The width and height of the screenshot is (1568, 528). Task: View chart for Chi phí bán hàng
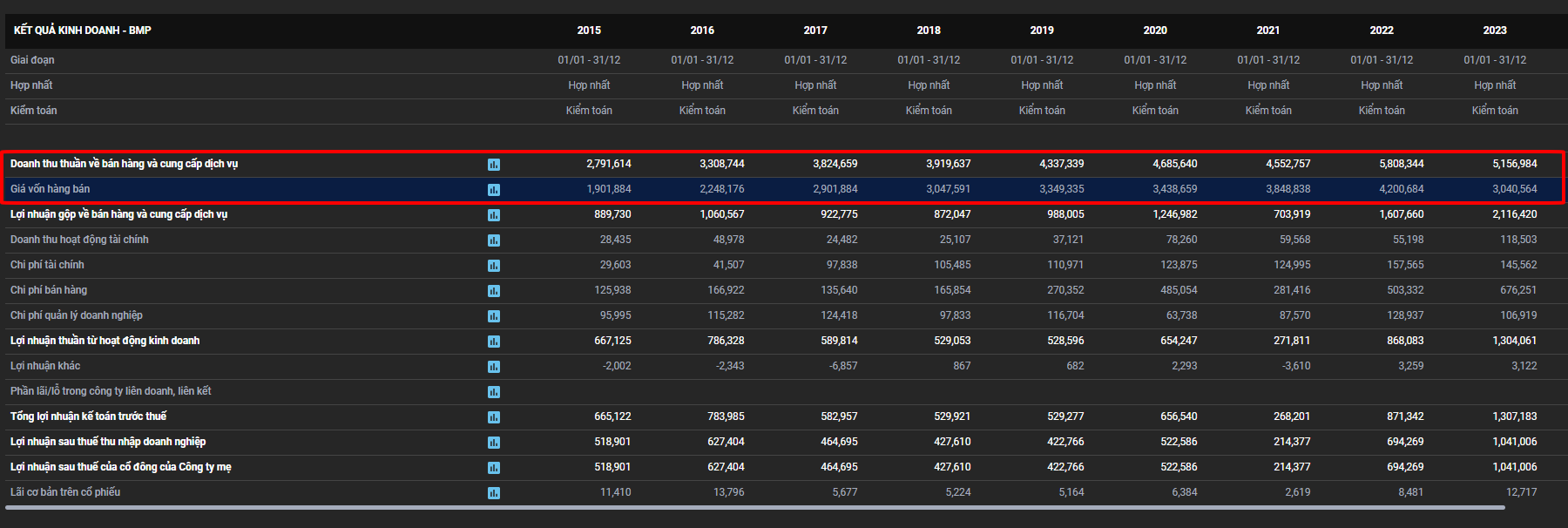pos(494,291)
